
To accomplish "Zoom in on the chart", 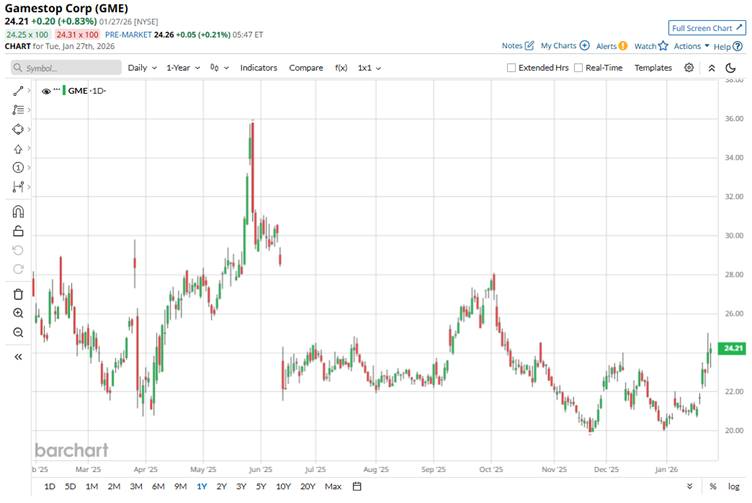I will (18, 313).
